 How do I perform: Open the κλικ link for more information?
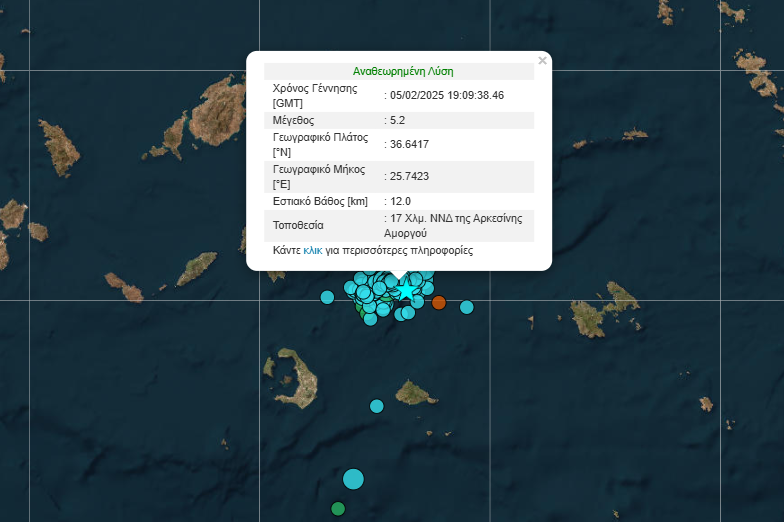point(312,250)
